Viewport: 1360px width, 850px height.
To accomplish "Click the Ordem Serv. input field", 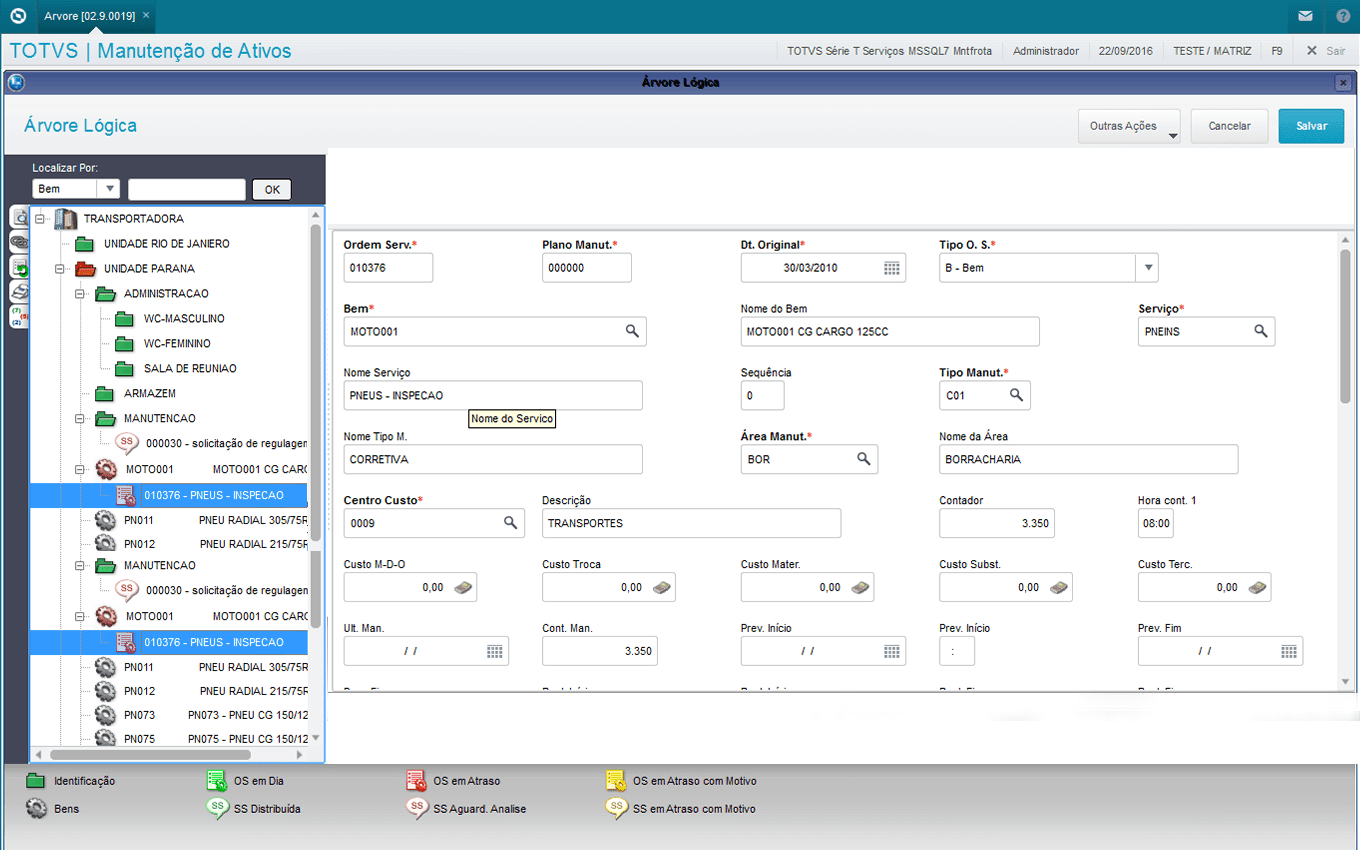I will (x=388, y=268).
